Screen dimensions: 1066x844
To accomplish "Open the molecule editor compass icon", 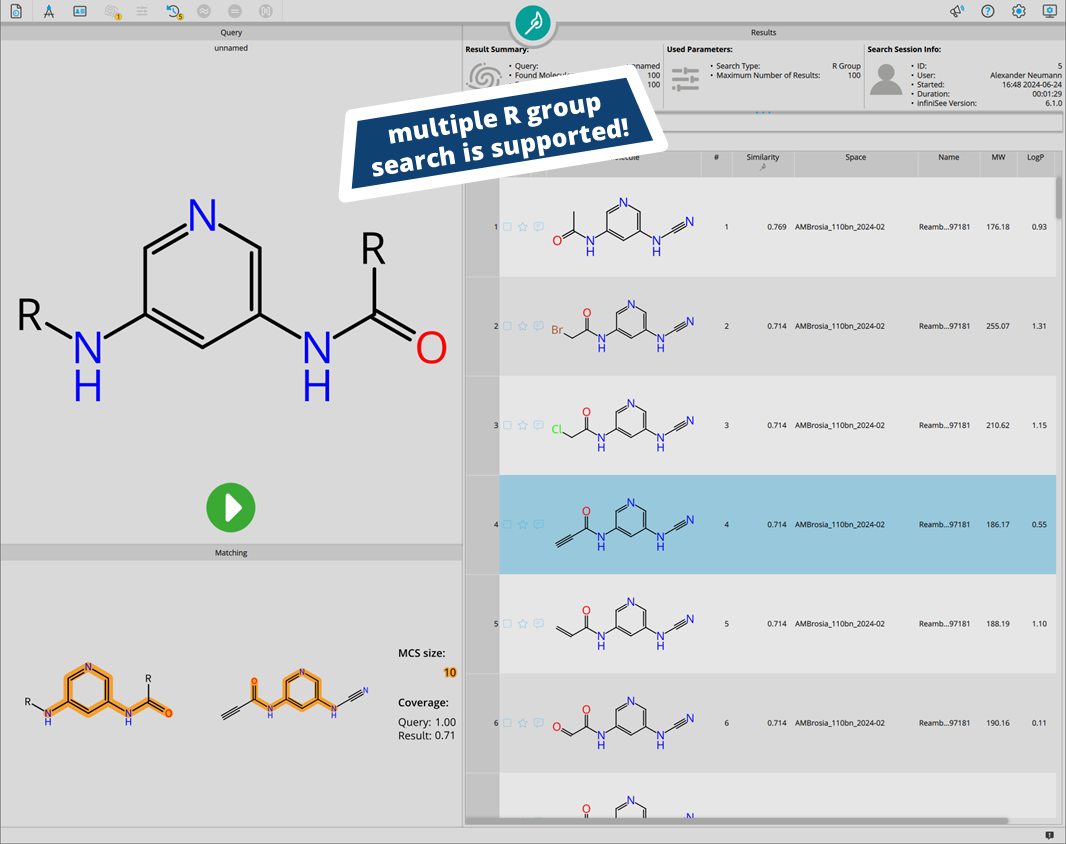I will 48,11.
